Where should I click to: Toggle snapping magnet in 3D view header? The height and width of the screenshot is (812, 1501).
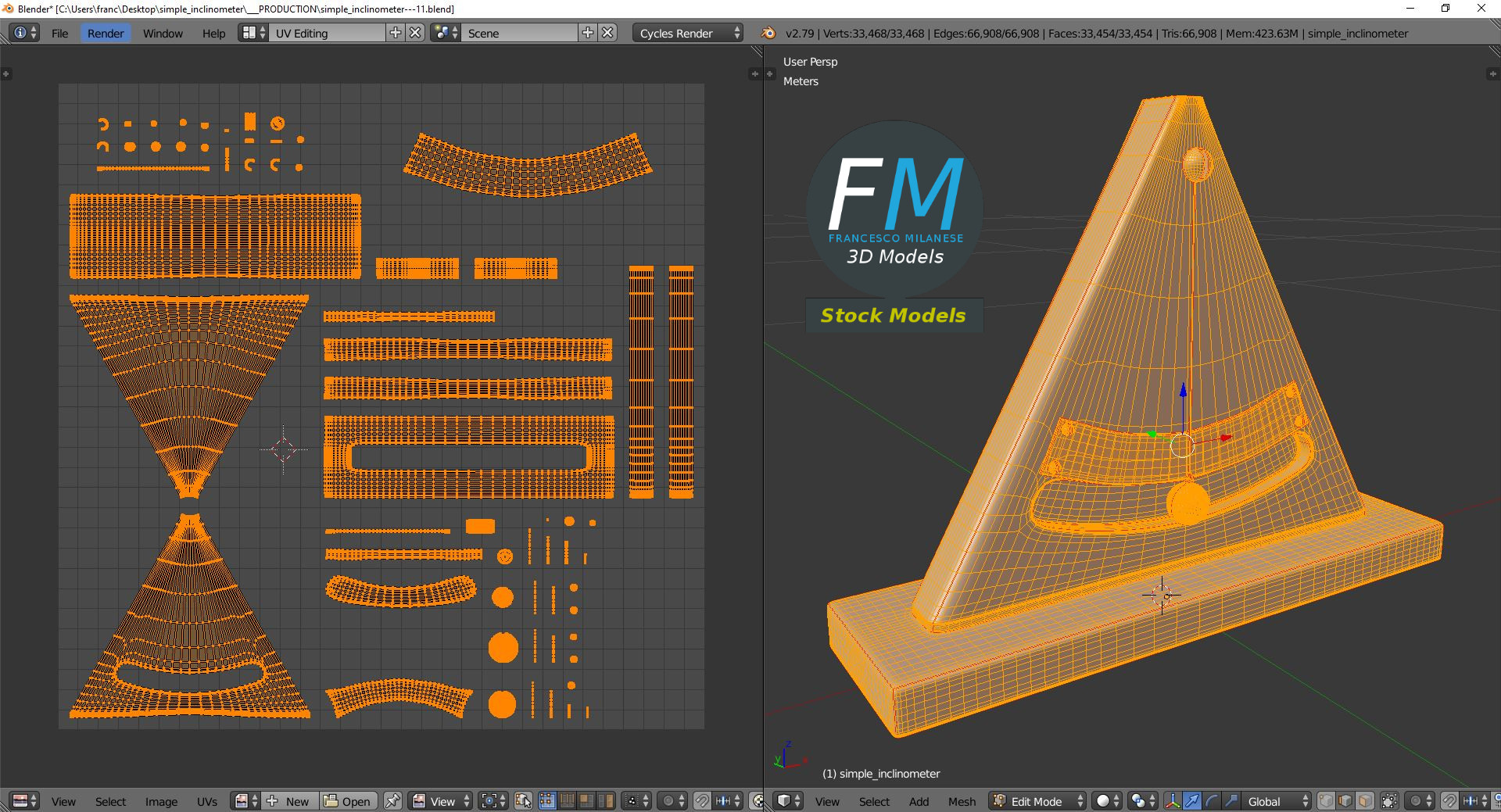click(1449, 801)
